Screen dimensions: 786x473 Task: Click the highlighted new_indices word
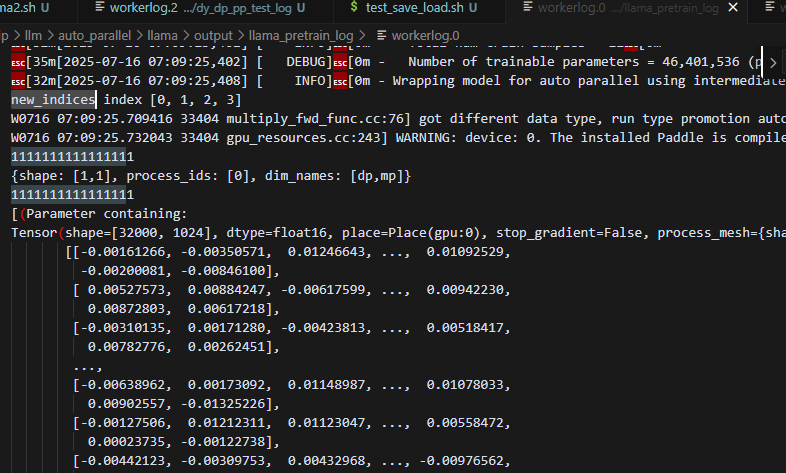pos(54,99)
